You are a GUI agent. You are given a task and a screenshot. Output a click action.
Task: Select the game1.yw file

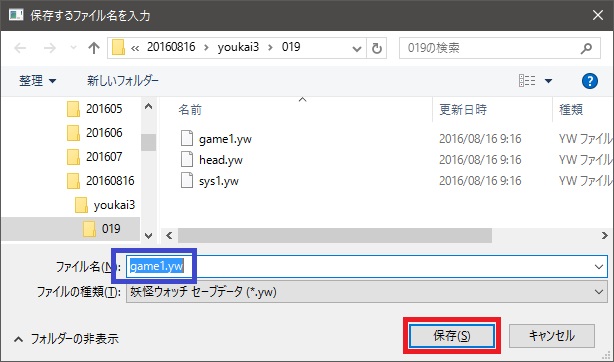[x=225, y=139]
